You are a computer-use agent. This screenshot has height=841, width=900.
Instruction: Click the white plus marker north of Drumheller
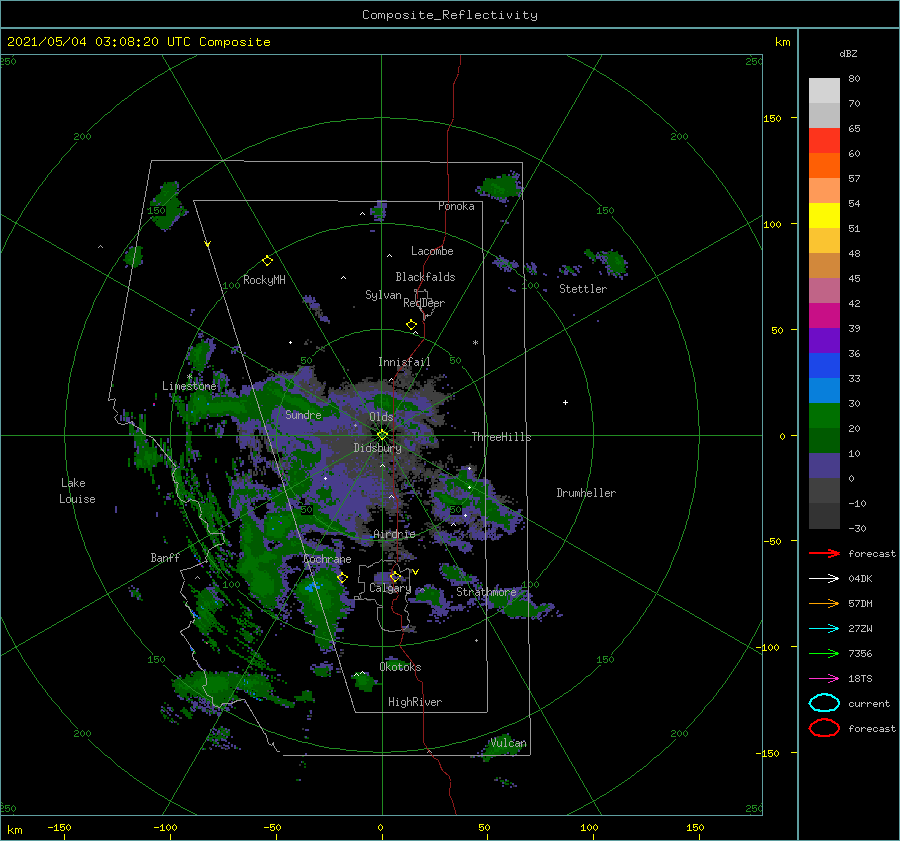click(x=565, y=402)
